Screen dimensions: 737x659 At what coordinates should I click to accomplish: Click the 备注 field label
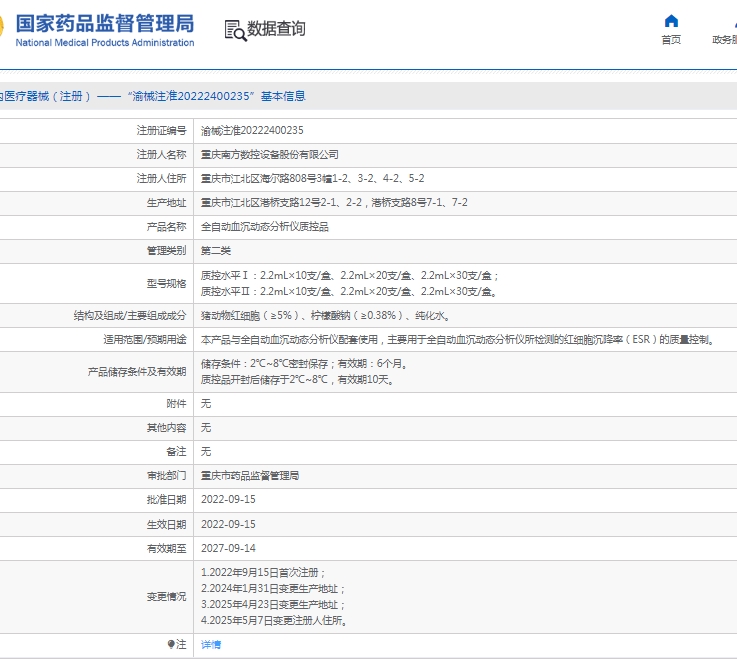pos(176,452)
